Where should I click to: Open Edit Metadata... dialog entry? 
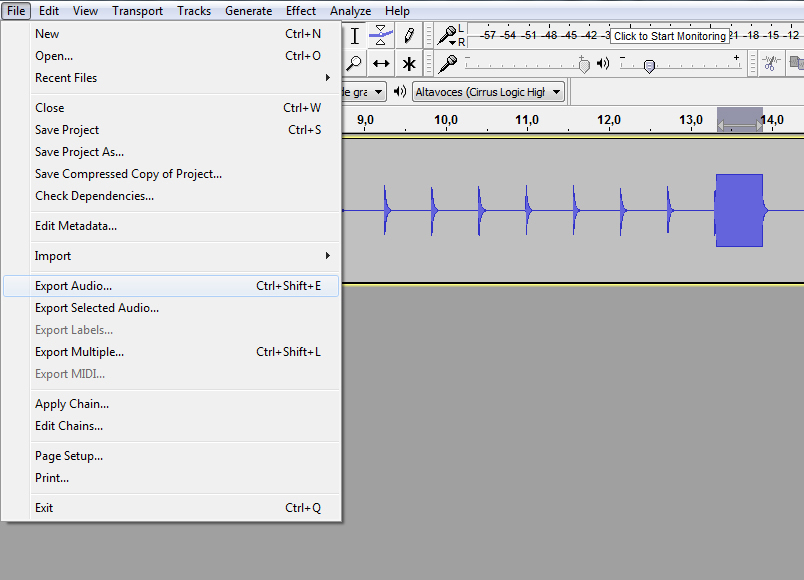point(171,226)
